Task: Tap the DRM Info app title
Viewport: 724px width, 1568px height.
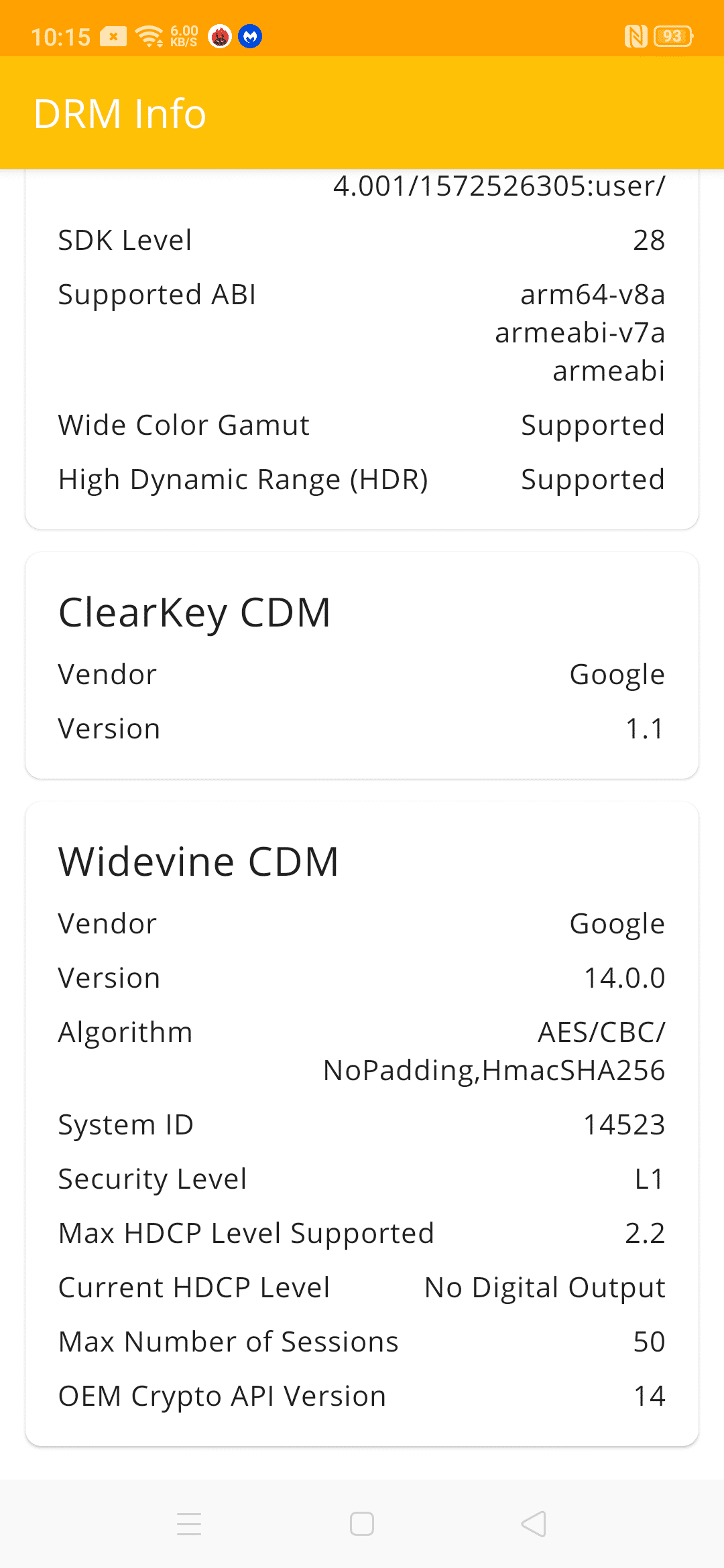Action: coord(120,113)
